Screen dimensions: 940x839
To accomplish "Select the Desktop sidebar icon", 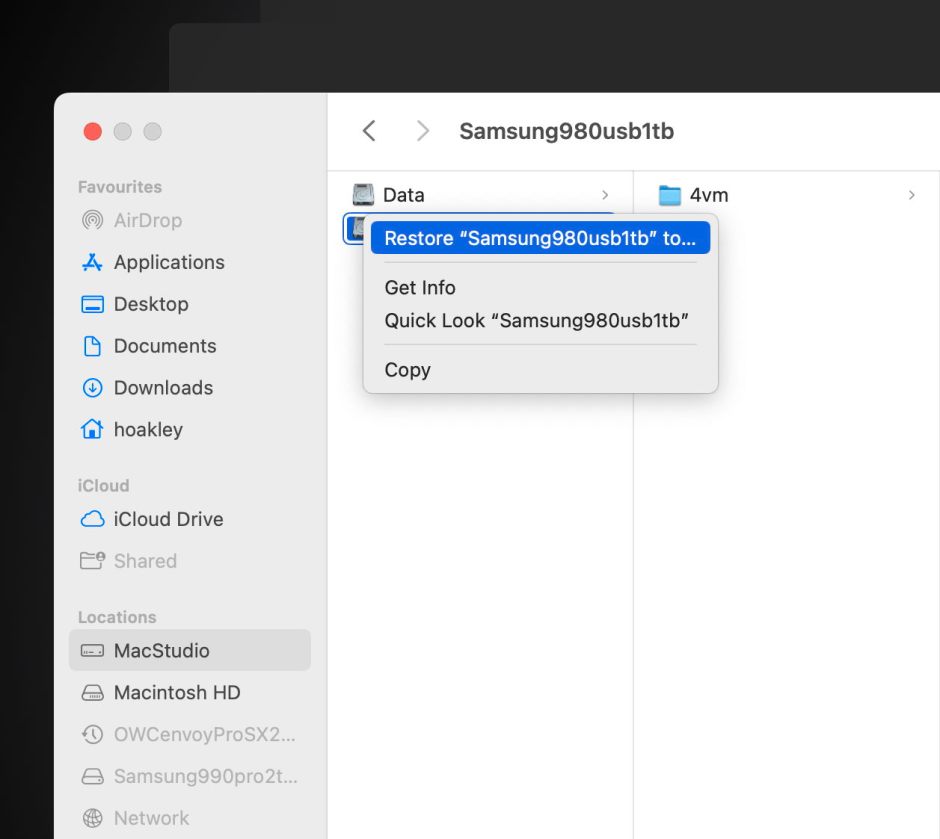I will coord(92,304).
